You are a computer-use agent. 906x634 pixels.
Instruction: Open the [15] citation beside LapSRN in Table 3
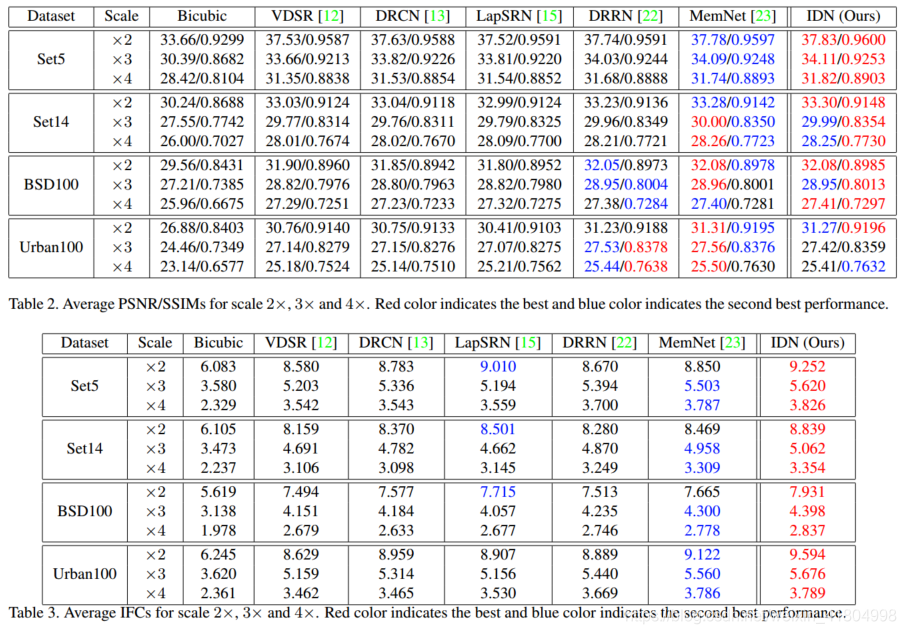528,343
